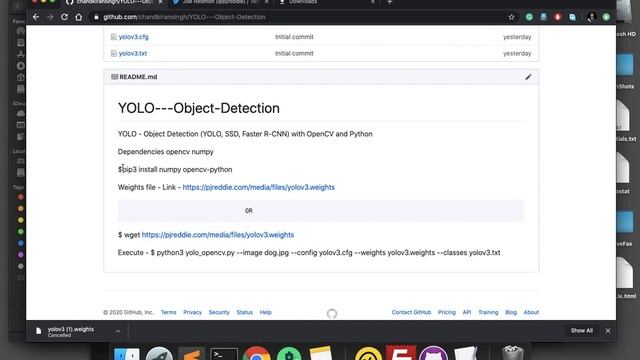Open Contact GitHub footer link
This screenshot has height=360, width=640.
[x=411, y=312]
